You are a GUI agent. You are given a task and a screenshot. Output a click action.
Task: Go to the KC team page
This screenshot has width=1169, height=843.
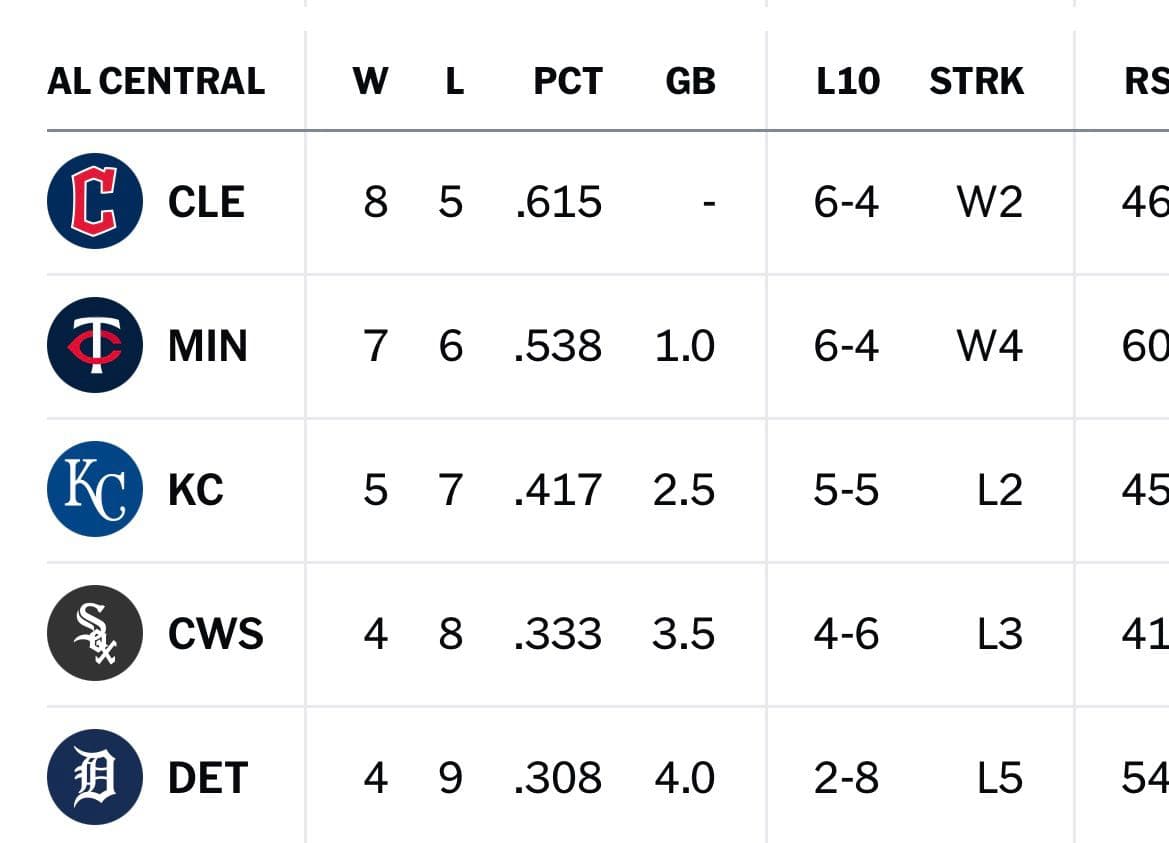click(x=196, y=490)
